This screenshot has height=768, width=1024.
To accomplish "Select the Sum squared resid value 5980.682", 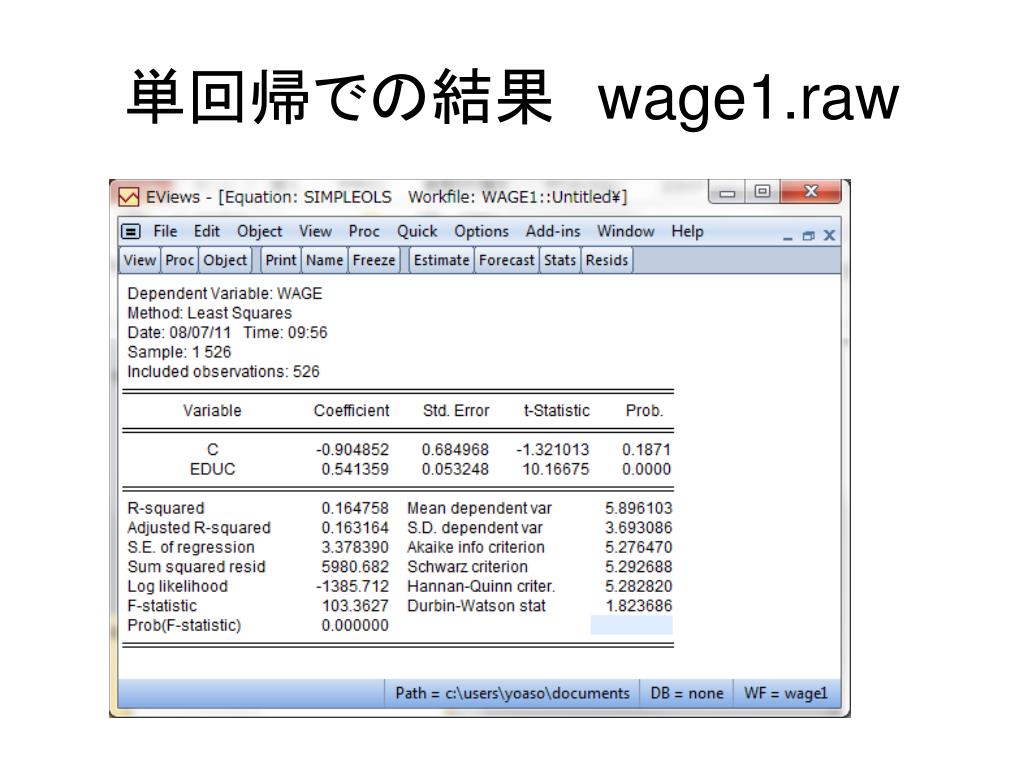I will [x=355, y=567].
